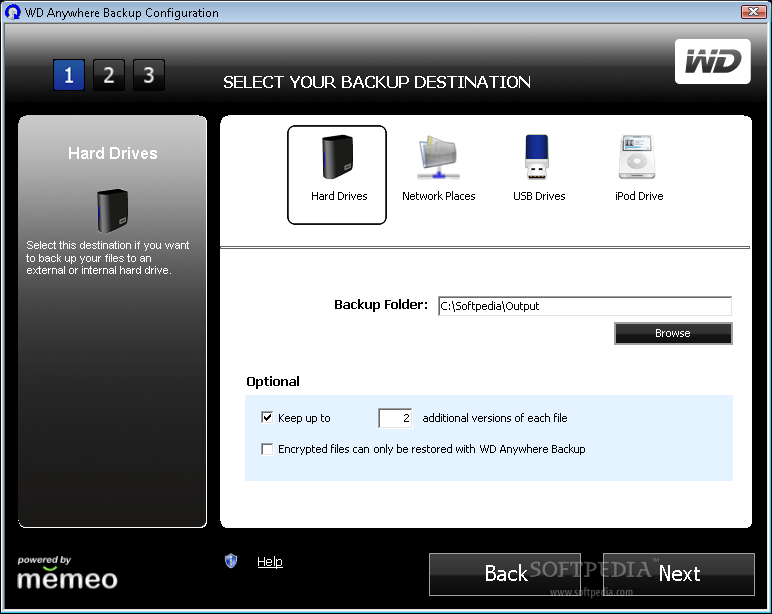
Task: Jump to step 3 of the wizard
Action: 149,75
